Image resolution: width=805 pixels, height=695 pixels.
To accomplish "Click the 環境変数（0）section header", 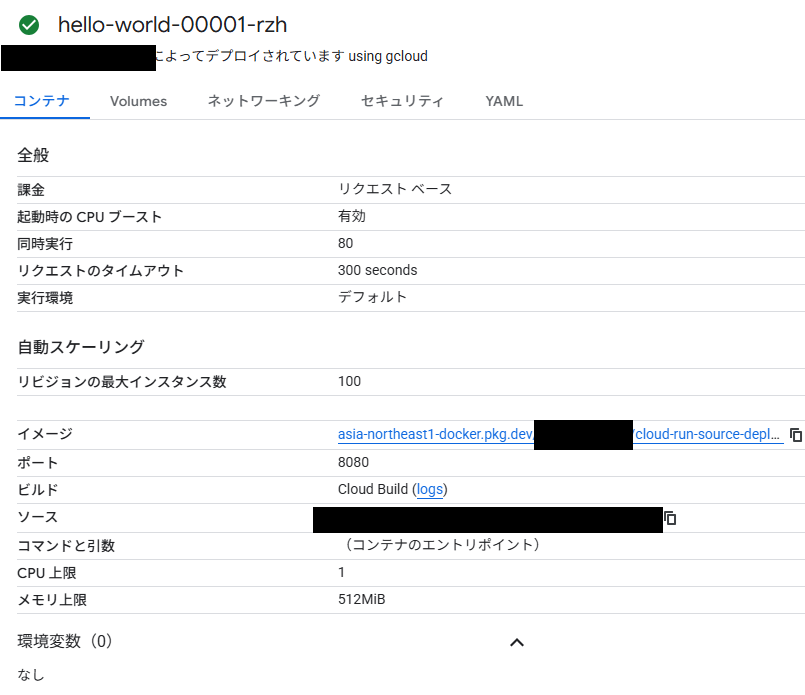I will [x=65, y=641].
